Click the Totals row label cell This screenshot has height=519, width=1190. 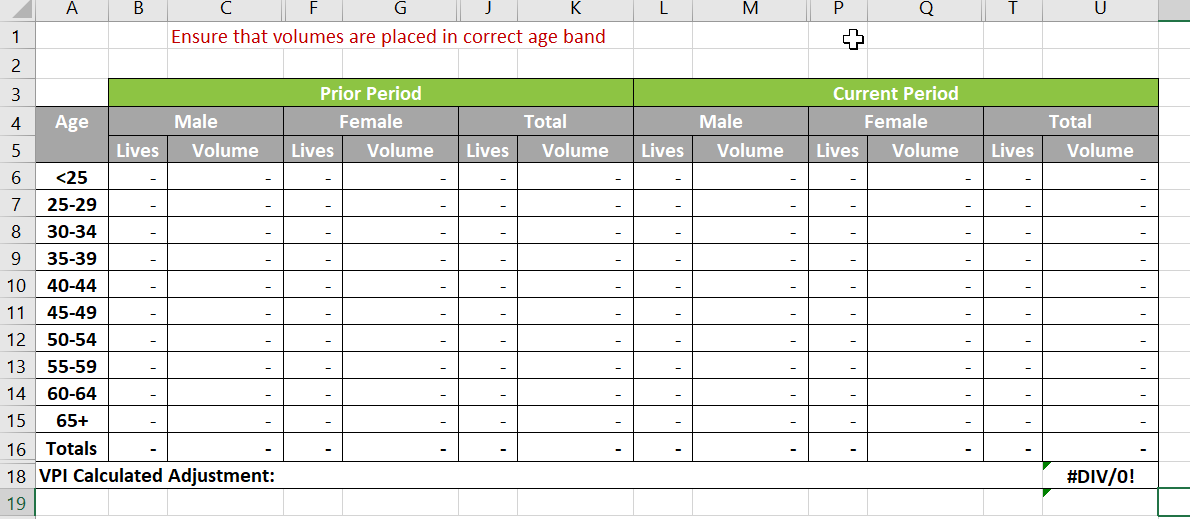click(71, 448)
